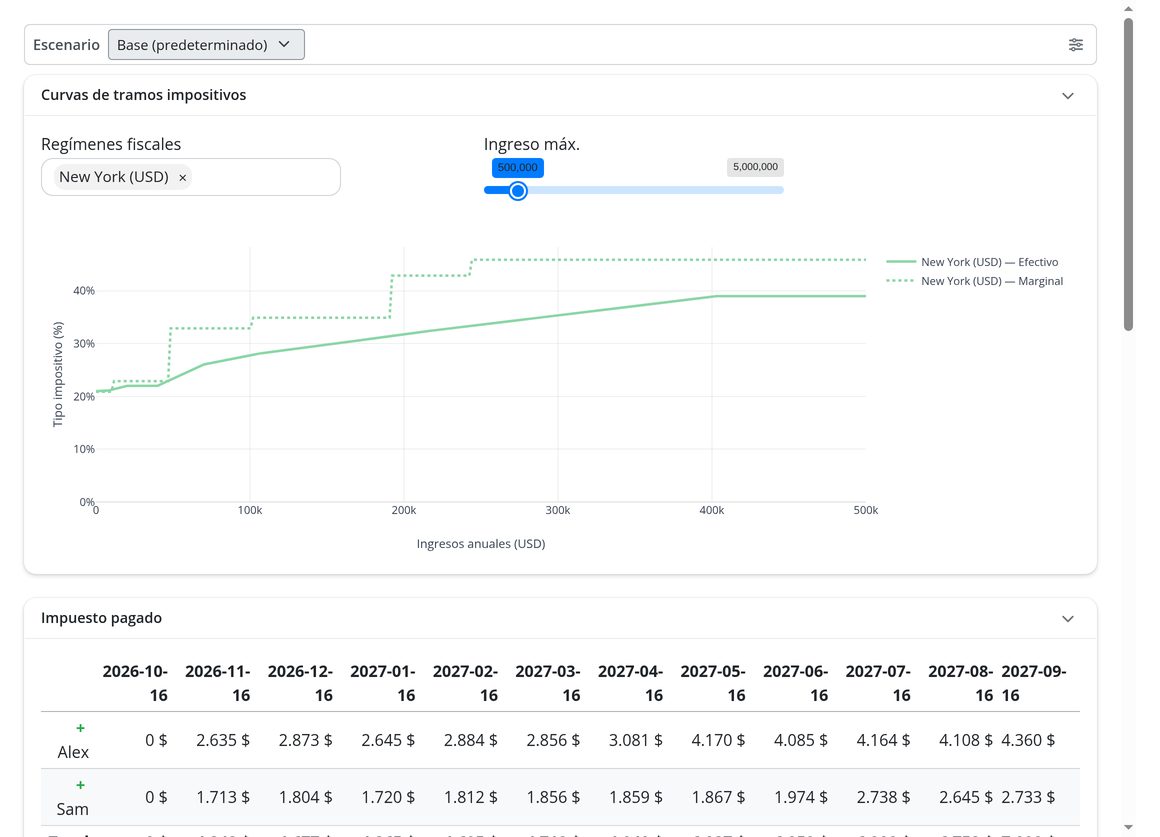Viewport: 1160px width, 837px height.
Task: Click the Tipo impositivo (%) axis title
Action: (x=58, y=374)
